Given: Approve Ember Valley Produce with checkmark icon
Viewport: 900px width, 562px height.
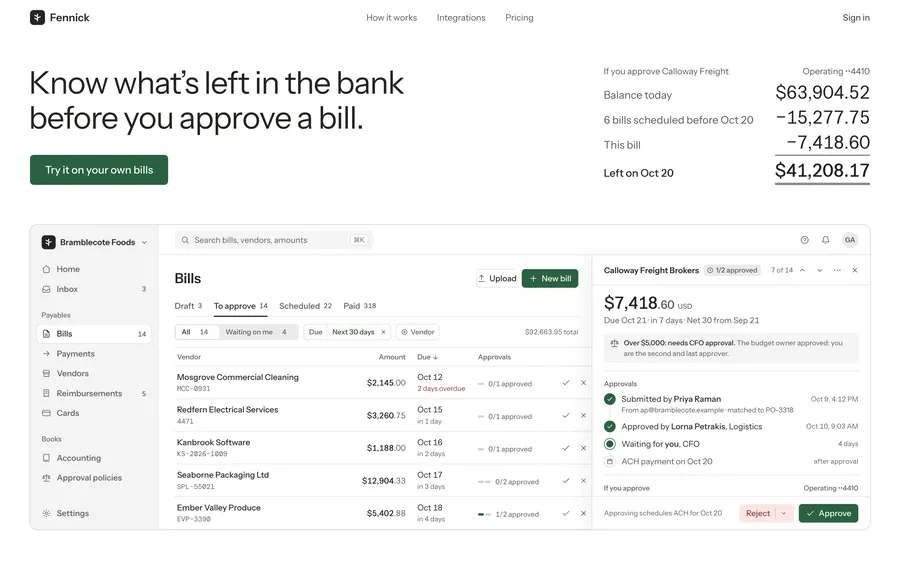Looking at the screenshot, I should [566, 514].
